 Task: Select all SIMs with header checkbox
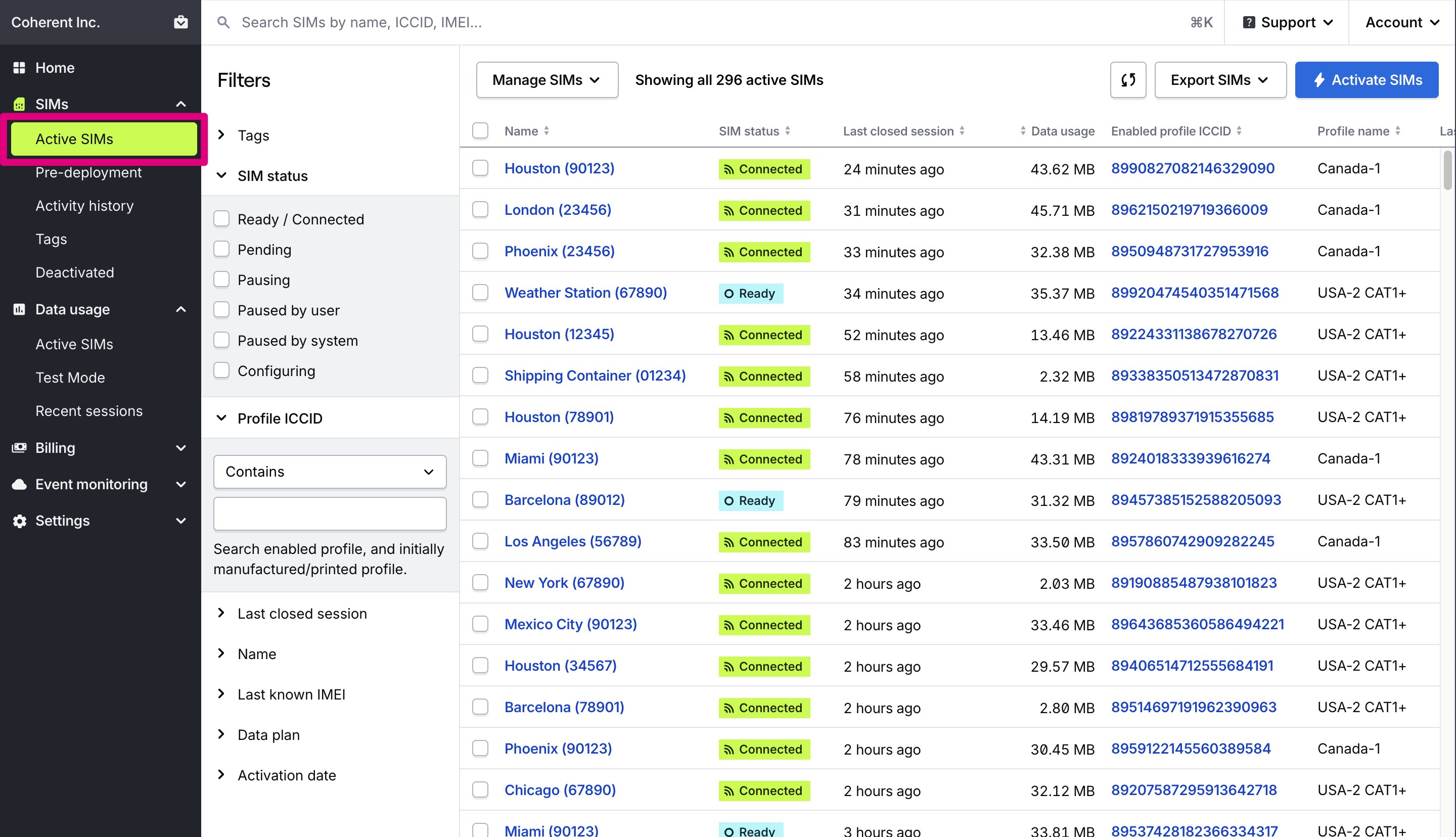pyautogui.click(x=480, y=131)
